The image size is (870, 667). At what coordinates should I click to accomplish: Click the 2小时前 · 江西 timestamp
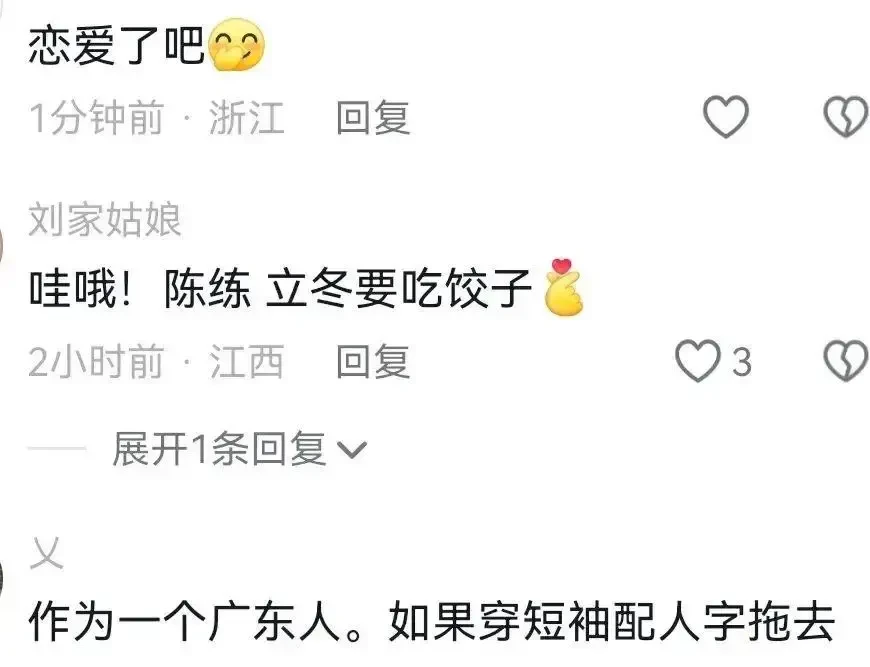pyautogui.click(x=156, y=361)
